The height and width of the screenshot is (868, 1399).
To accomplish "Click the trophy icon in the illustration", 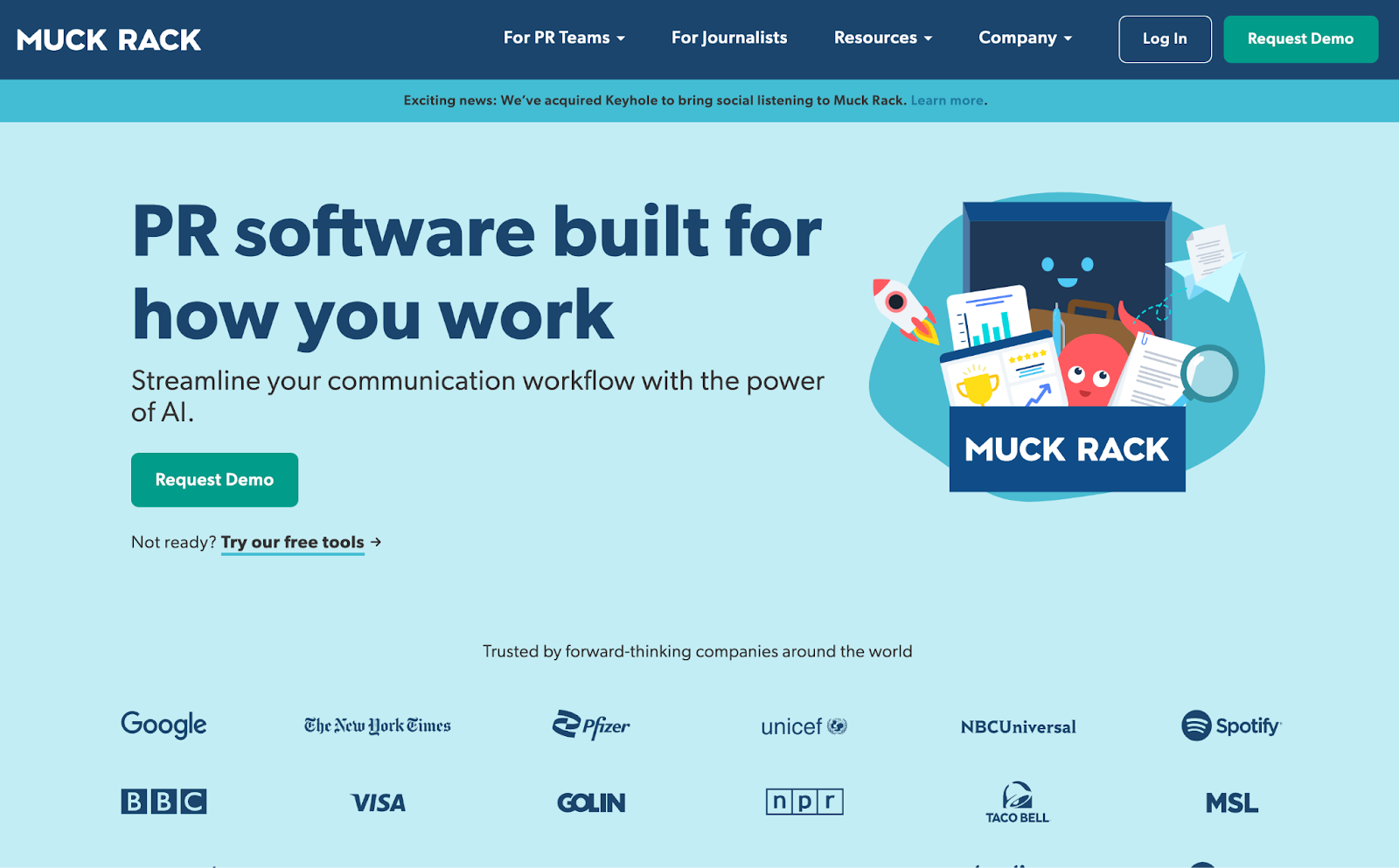I will point(978,386).
